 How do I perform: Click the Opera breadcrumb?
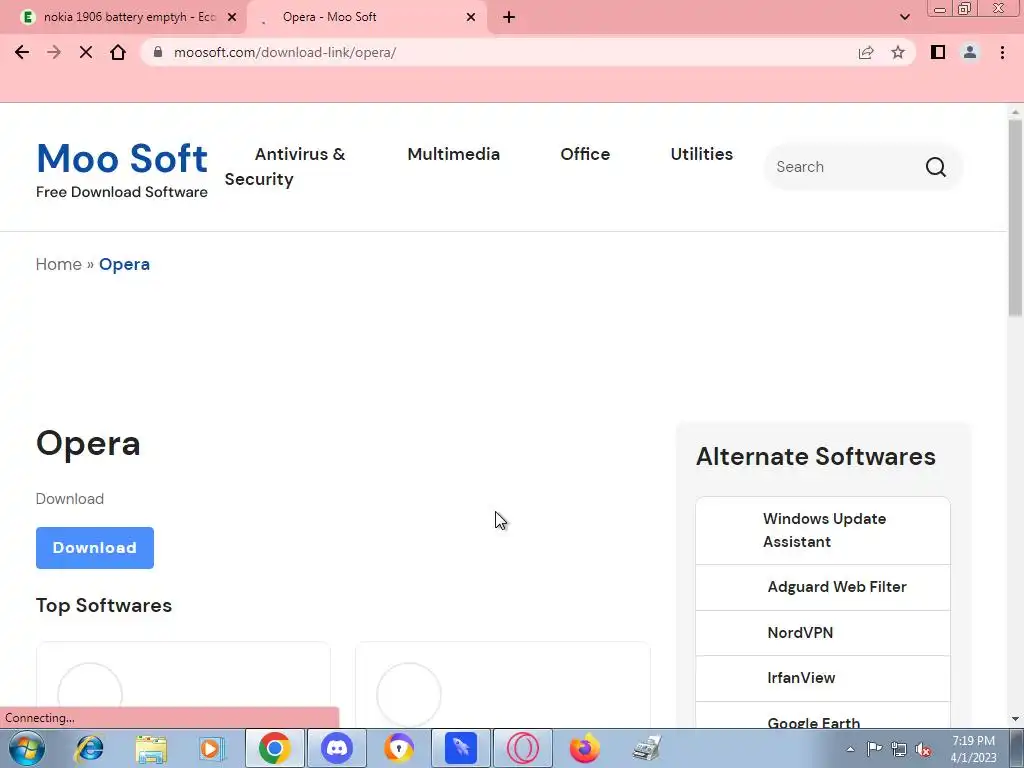[x=124, y=264]
